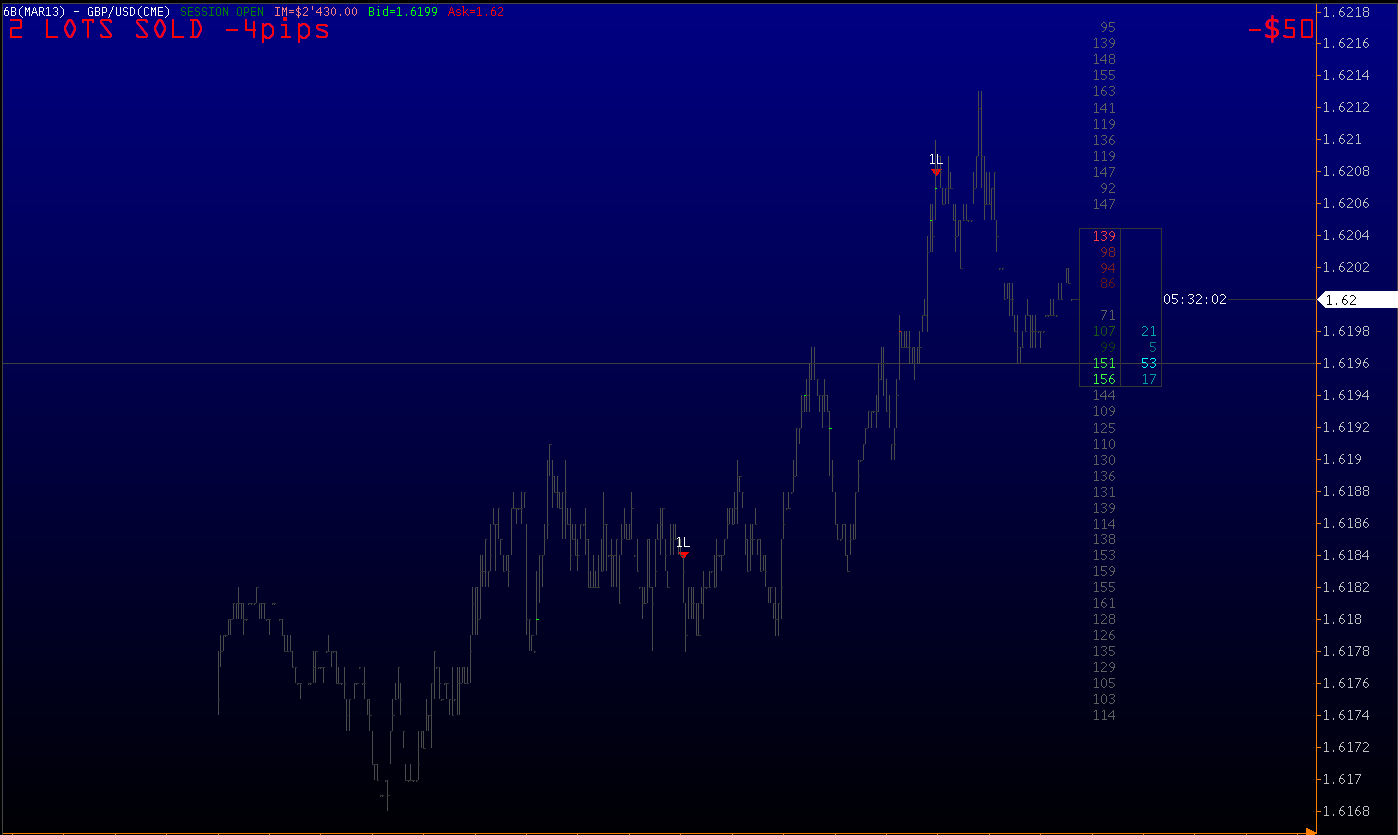Click the red 139 ask volume in the ladder box
The width and height of the screenshot is (1398, 835).
1104,236
